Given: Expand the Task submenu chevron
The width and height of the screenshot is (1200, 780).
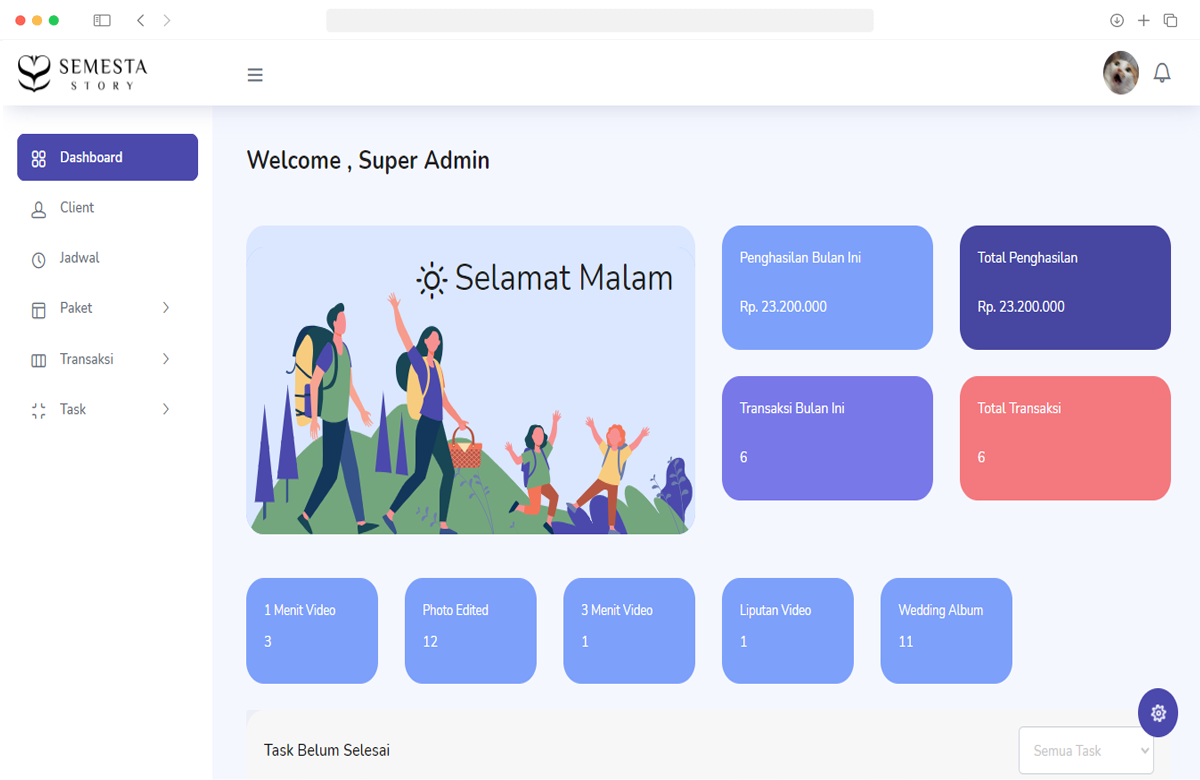Looking at the screenshot, I should [x=166, y=409].
